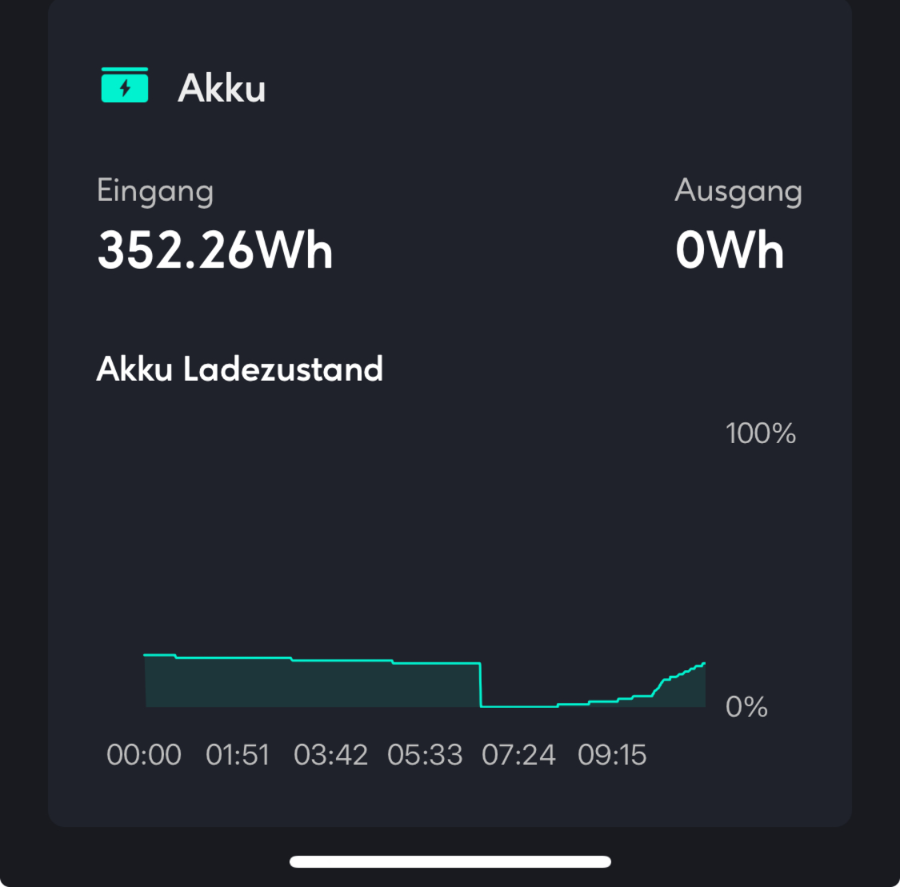Image resolution: width=900 pixels, height=887 pixels.
Task: Select the Akku card title
Action: click(222, 88)
